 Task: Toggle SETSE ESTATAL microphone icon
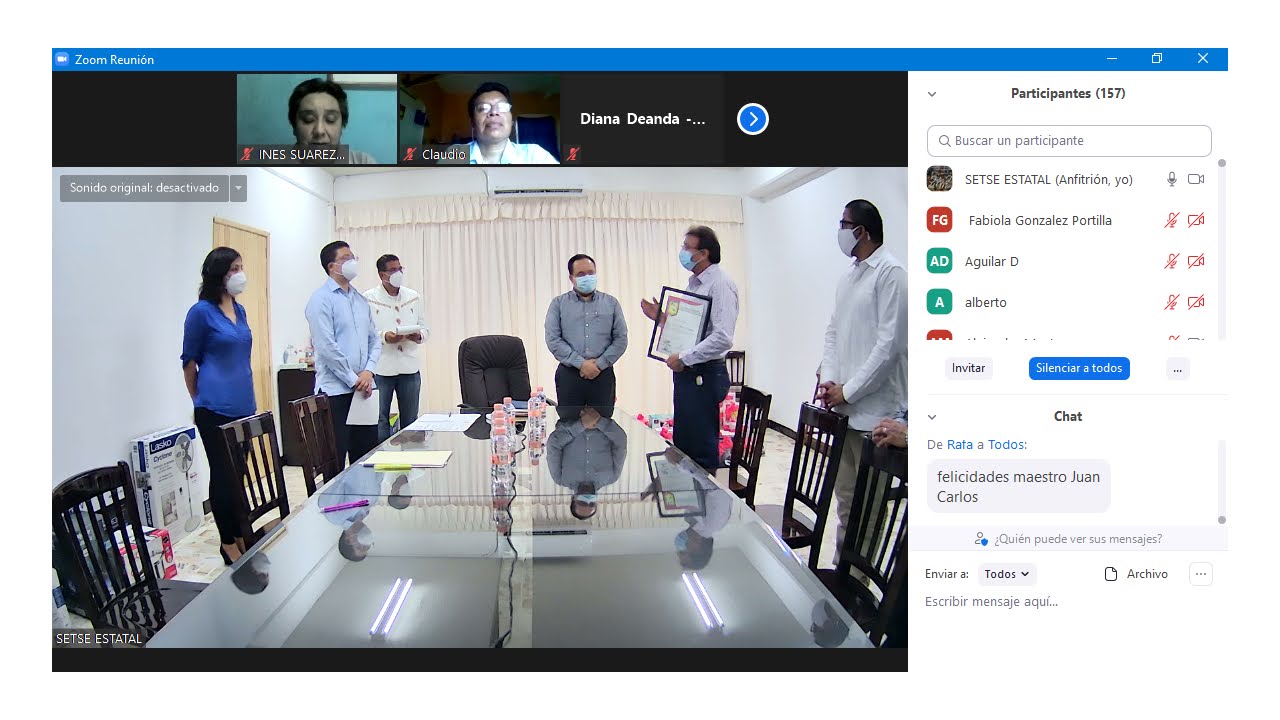tap(1172, 179)
